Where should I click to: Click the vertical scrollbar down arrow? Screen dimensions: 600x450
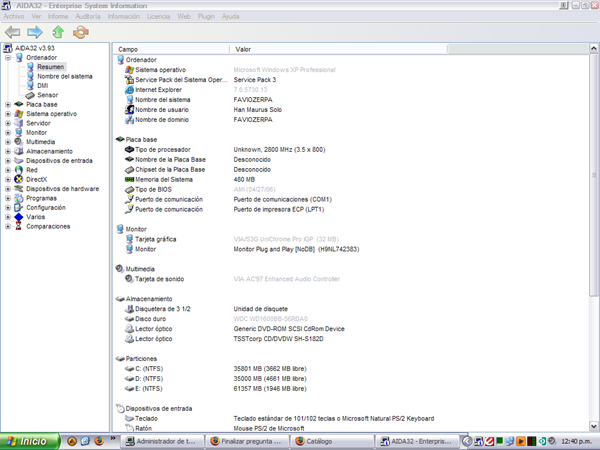pos(593,426)
